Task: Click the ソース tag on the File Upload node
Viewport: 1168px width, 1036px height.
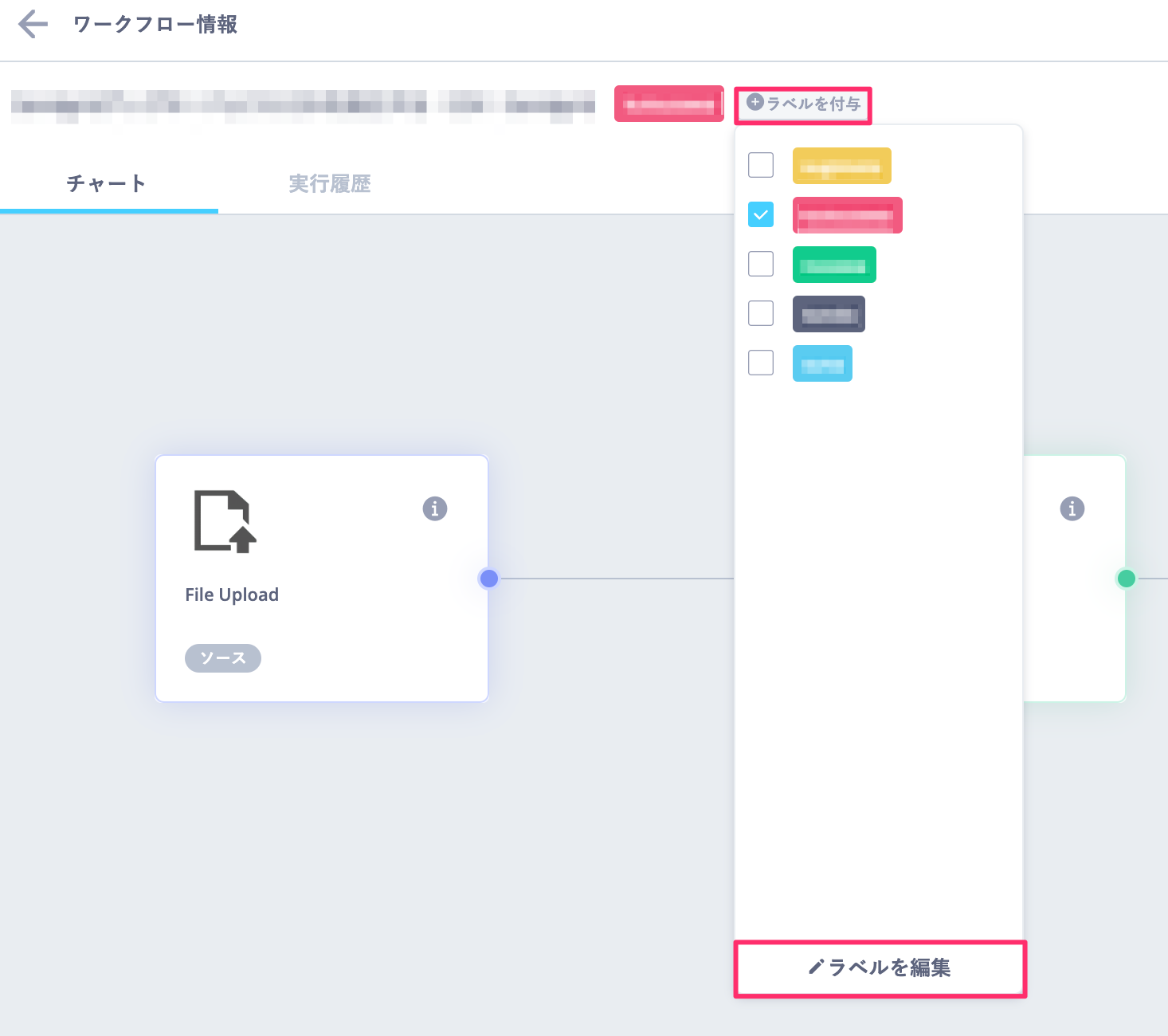Action: tap(223, 657)
